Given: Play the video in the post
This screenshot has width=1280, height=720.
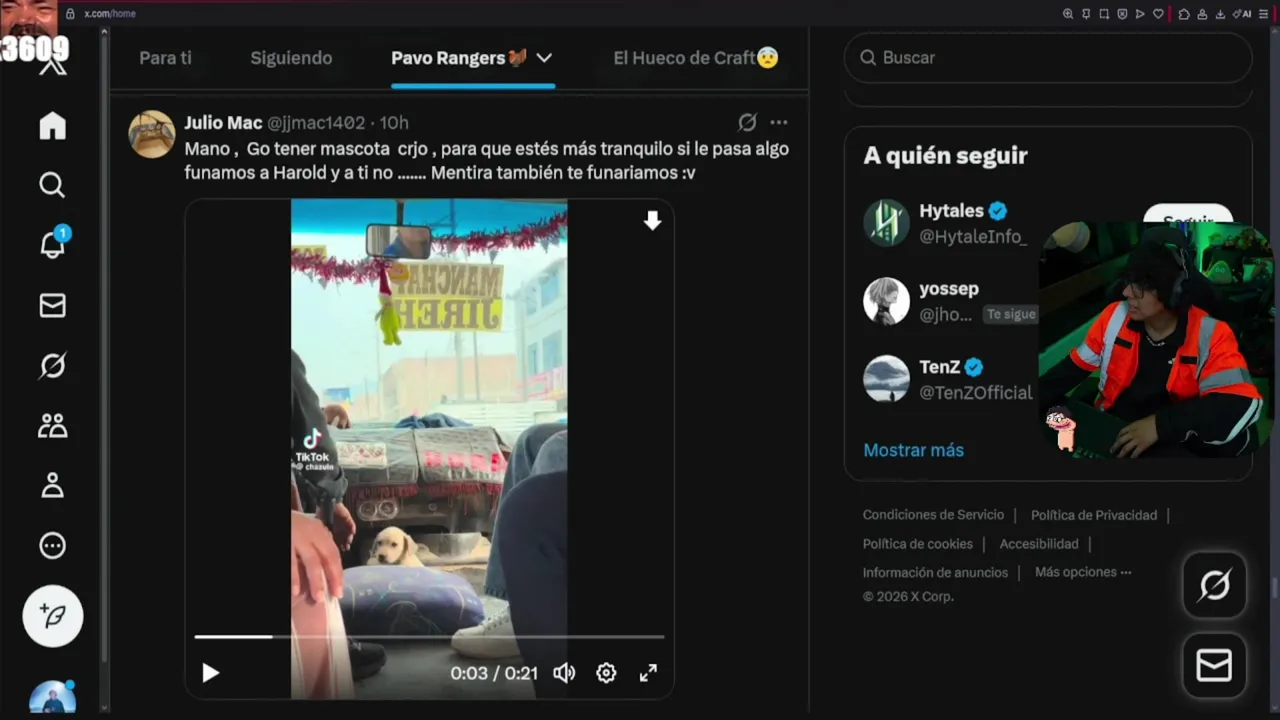Looking at the screenshot, I should [x=210, y=673].
